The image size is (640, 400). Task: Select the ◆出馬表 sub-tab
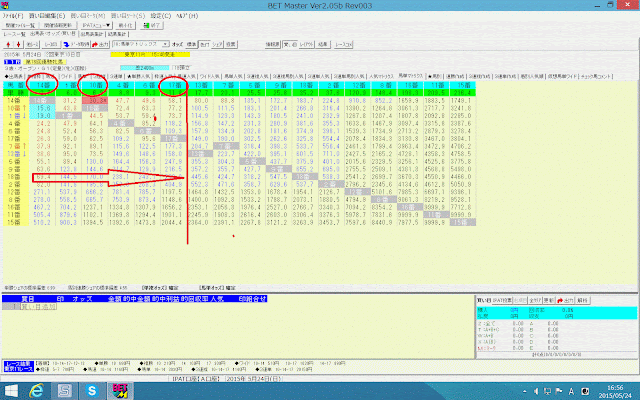(x=14, y=76)
